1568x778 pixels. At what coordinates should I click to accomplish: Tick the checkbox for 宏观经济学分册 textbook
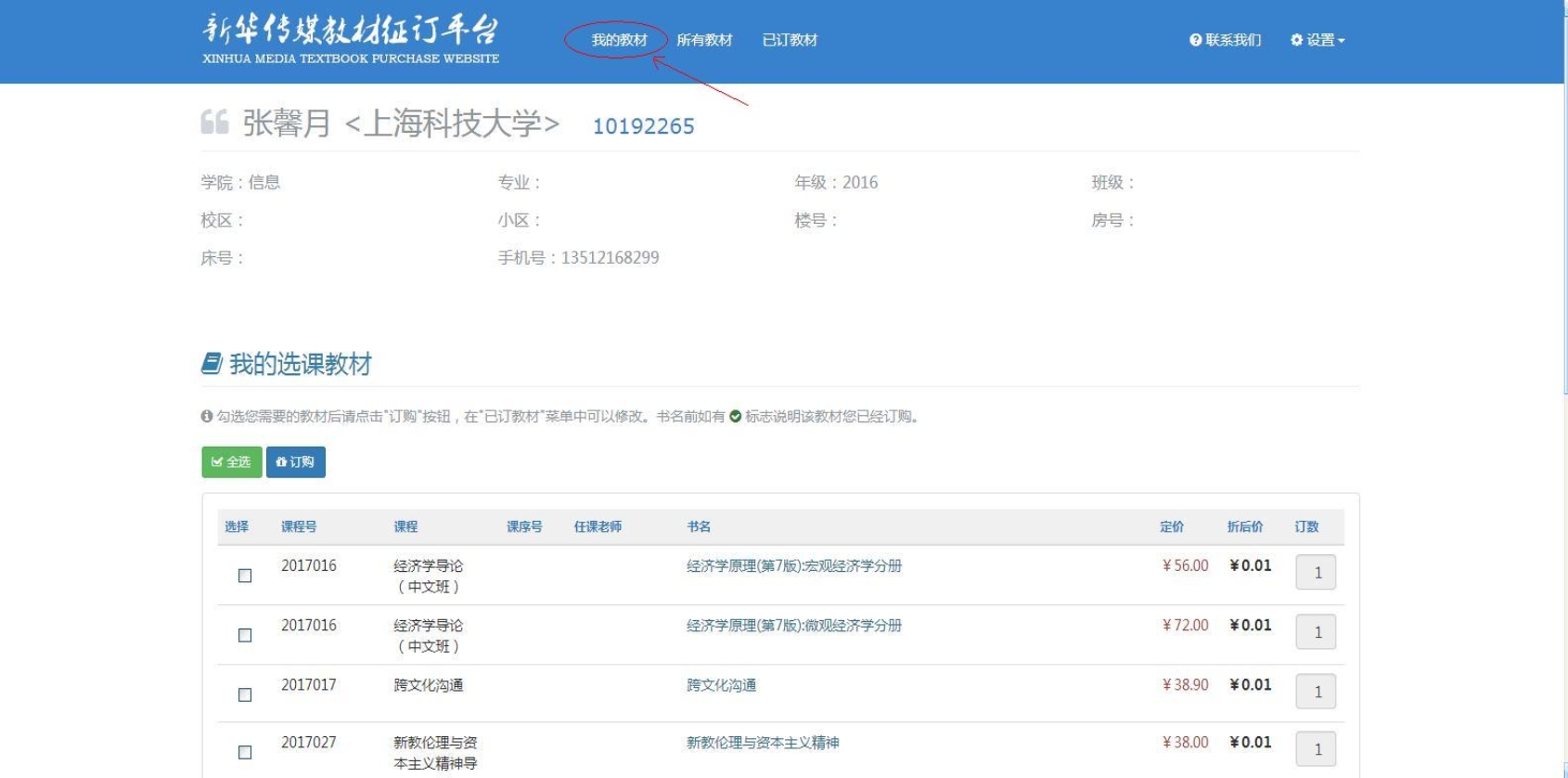(x=245, y=576)
